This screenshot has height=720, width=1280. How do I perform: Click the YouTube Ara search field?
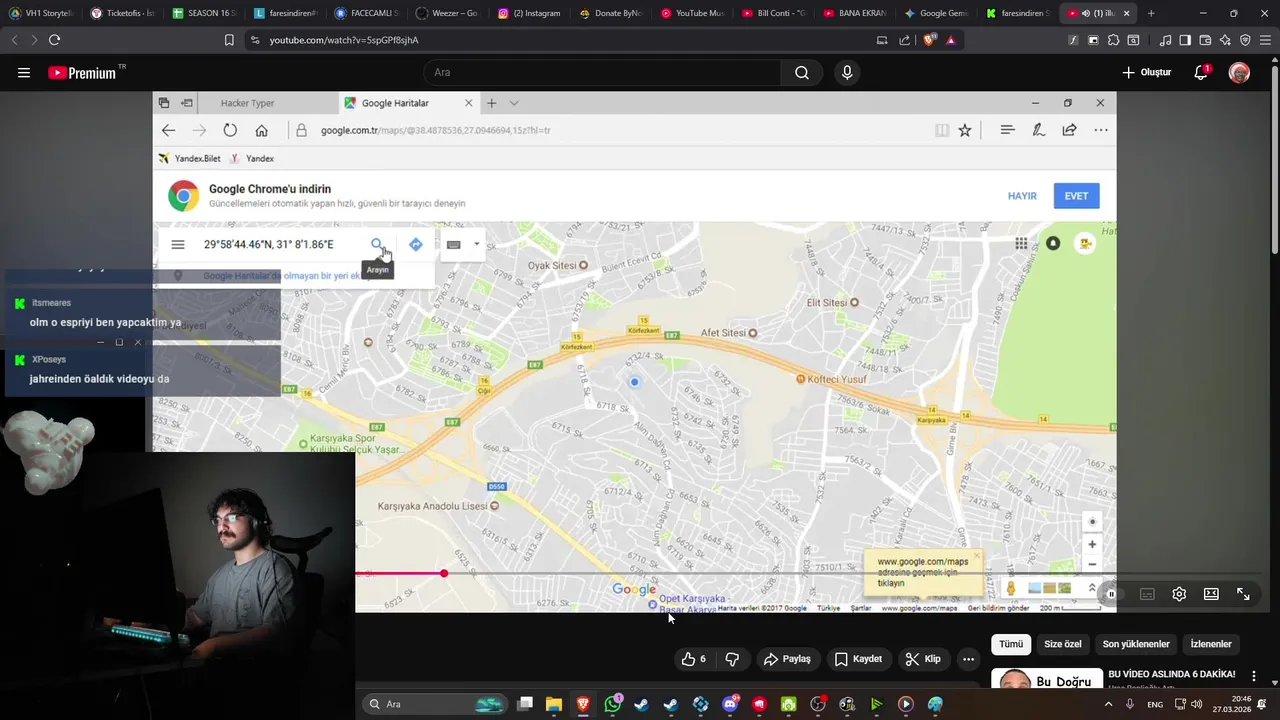tap(602, 73)
